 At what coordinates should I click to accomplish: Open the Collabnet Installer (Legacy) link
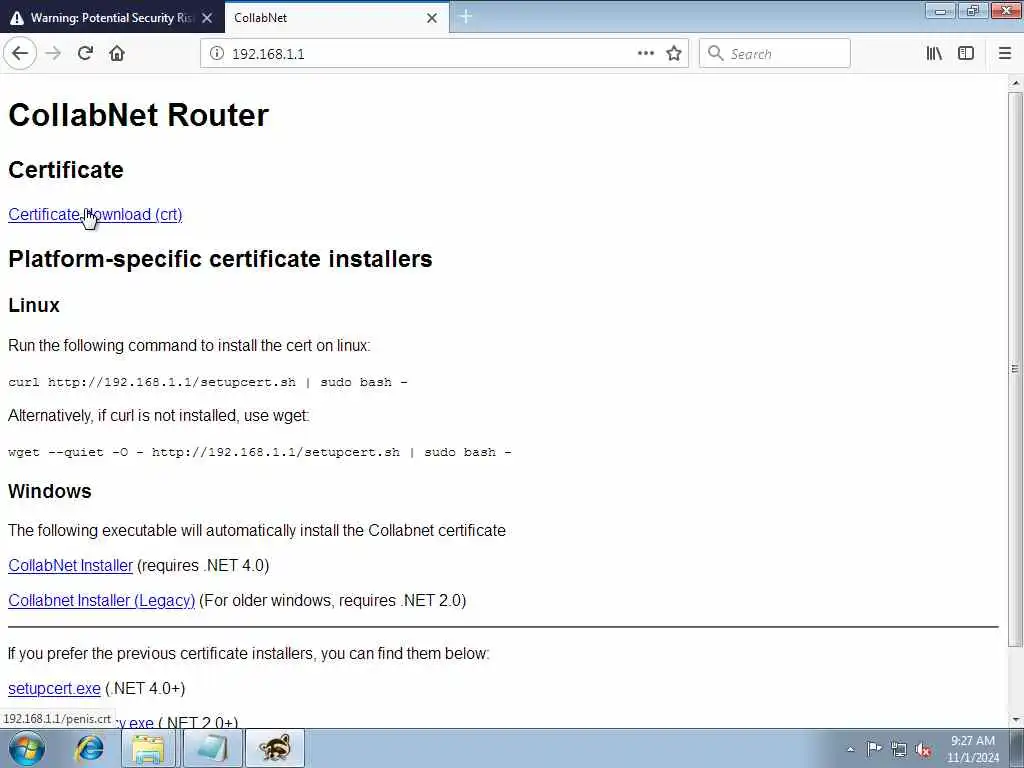click(101, 600)
